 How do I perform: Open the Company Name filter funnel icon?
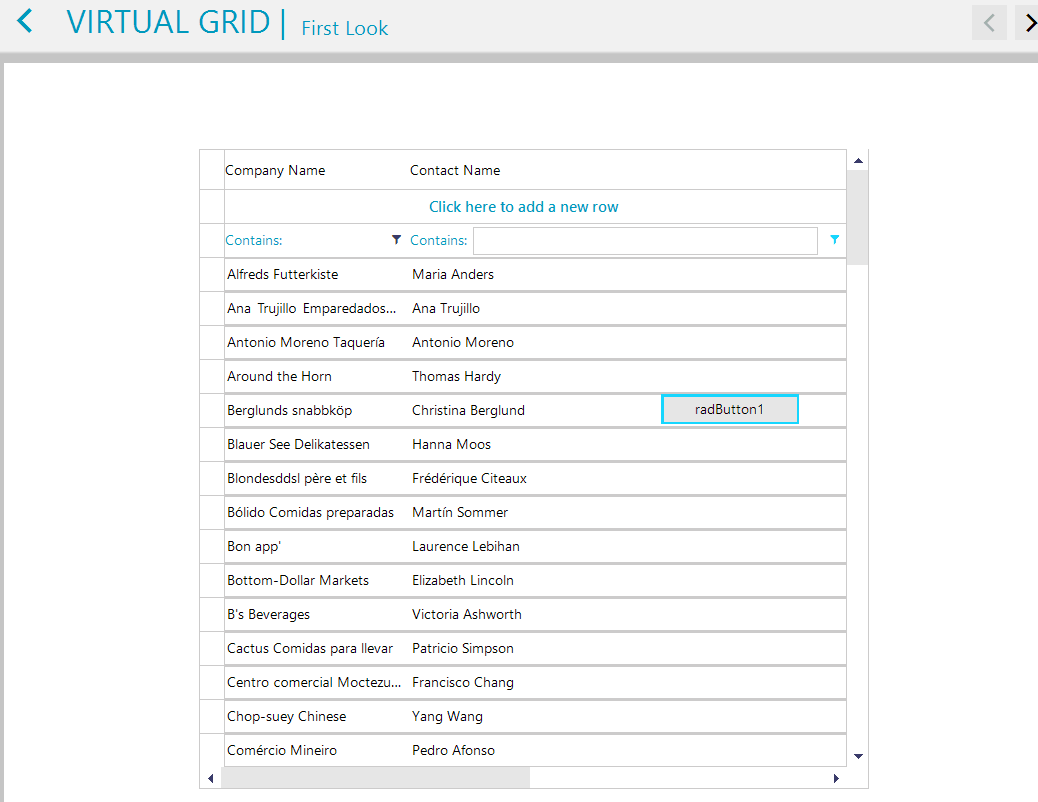point(397,240)
